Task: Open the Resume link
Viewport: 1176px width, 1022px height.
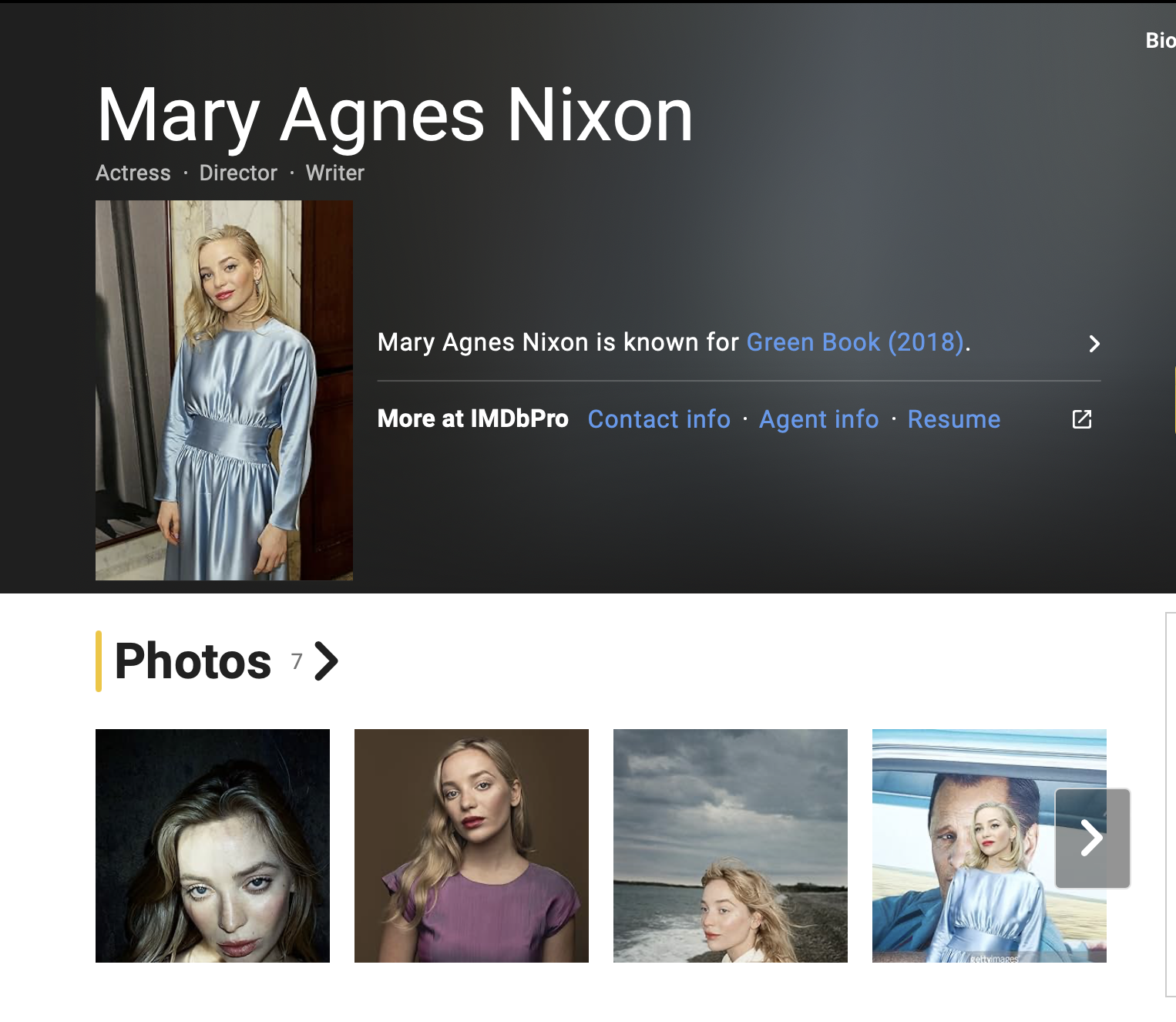Action: click(954, 419)
